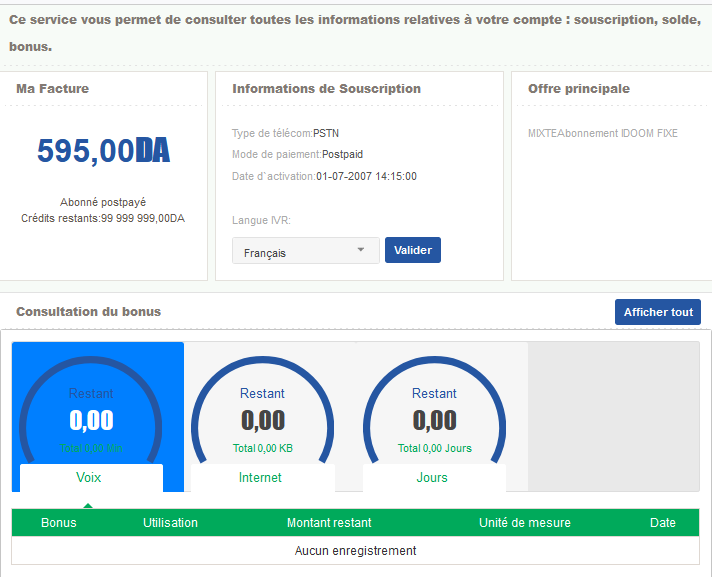Click the Aucun enregistrement table row
Viewport: 712px width, 577px height.
[355, 551]
